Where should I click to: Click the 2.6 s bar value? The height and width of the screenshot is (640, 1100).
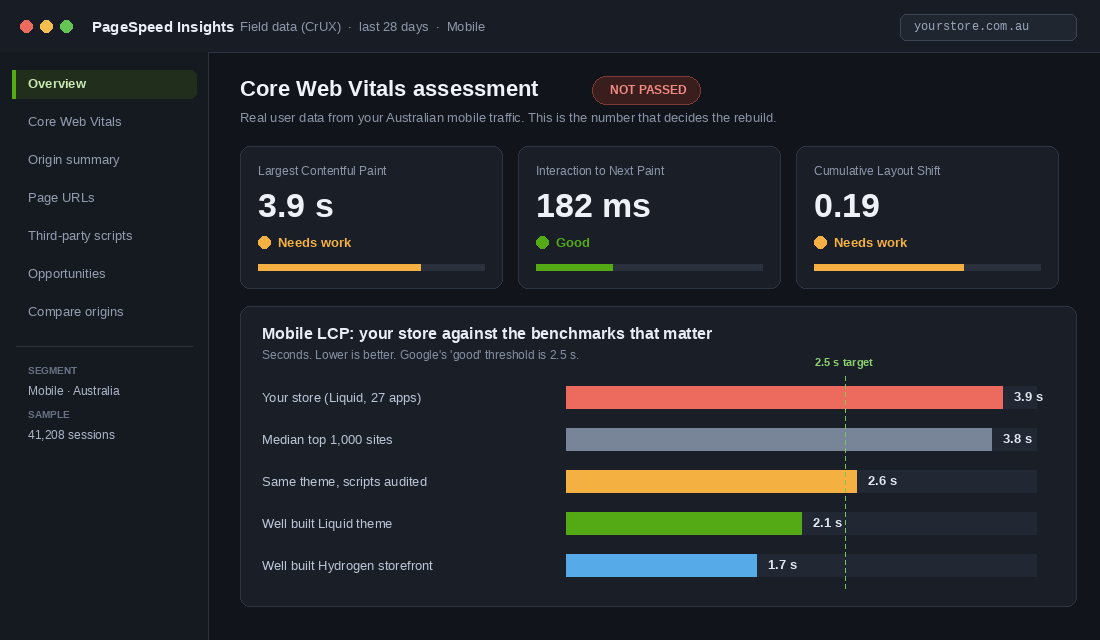tap(883, 481)
